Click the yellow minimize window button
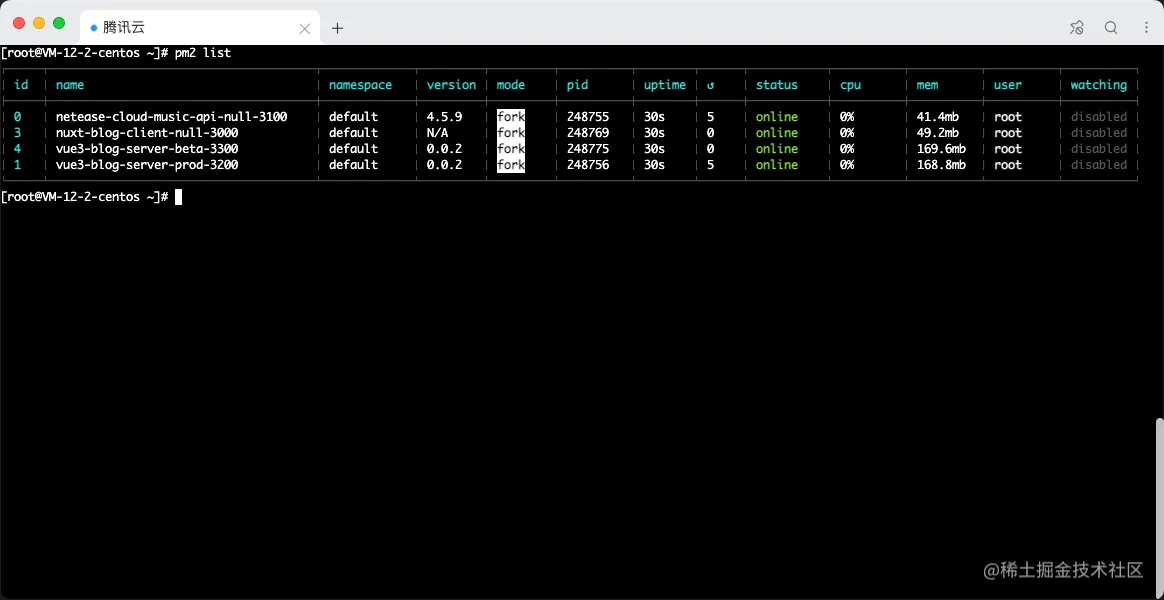This screenshot has width=1164, height=600. (39, 23)
